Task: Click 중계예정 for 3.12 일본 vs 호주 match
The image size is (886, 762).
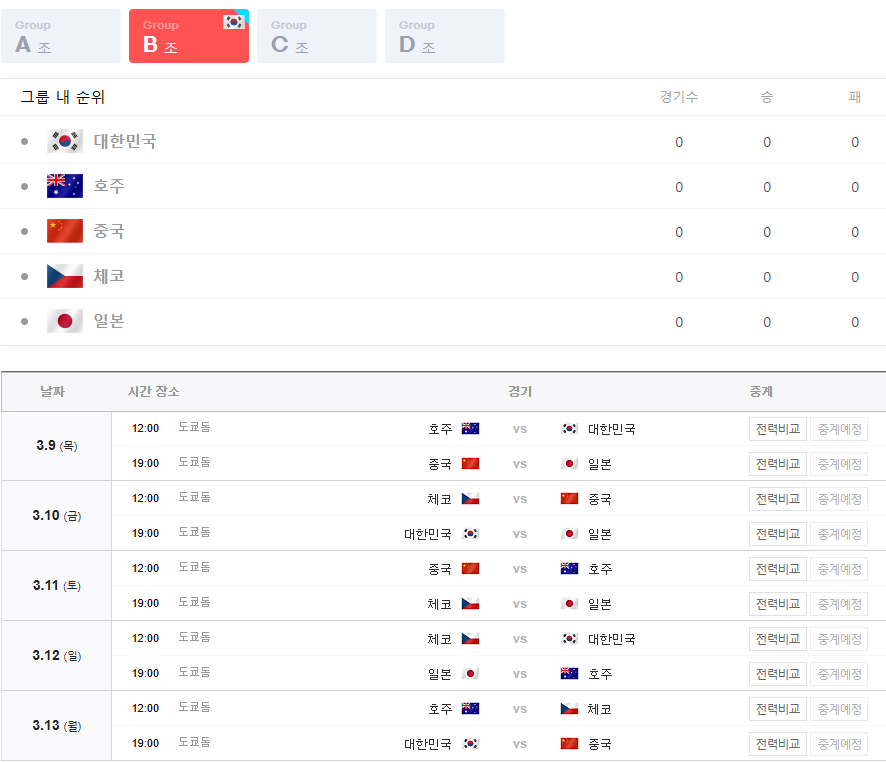Action: coord(839,674)
